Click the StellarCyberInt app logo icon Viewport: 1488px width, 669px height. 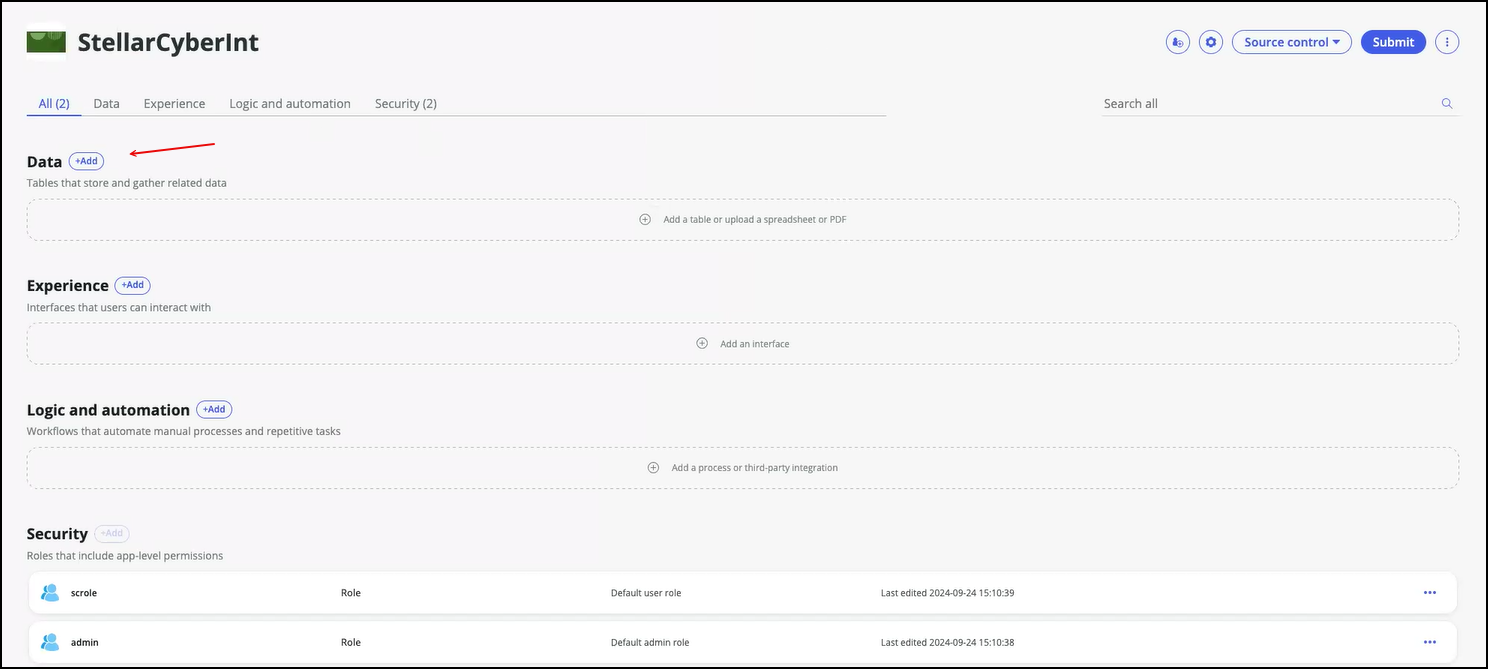[46, 42]
